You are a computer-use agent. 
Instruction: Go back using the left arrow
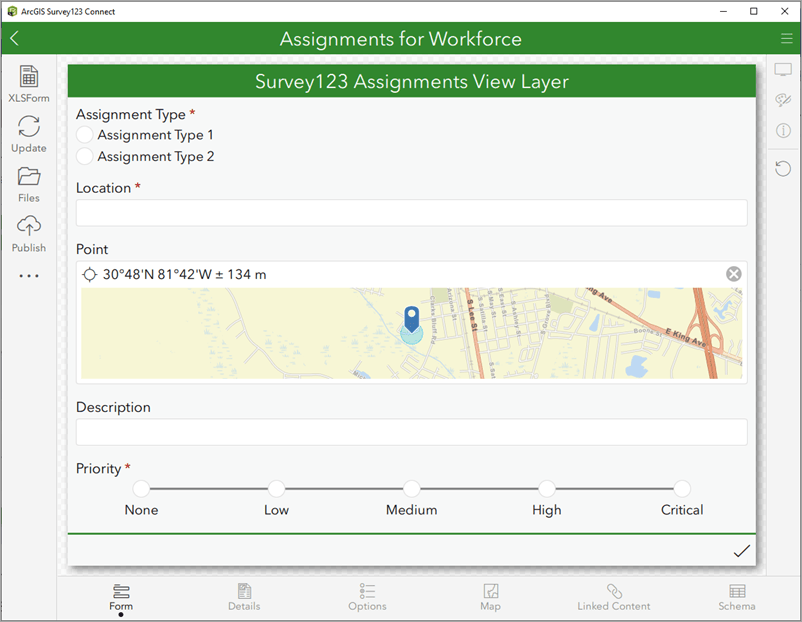pyautogui.click(x=14, y=38)
